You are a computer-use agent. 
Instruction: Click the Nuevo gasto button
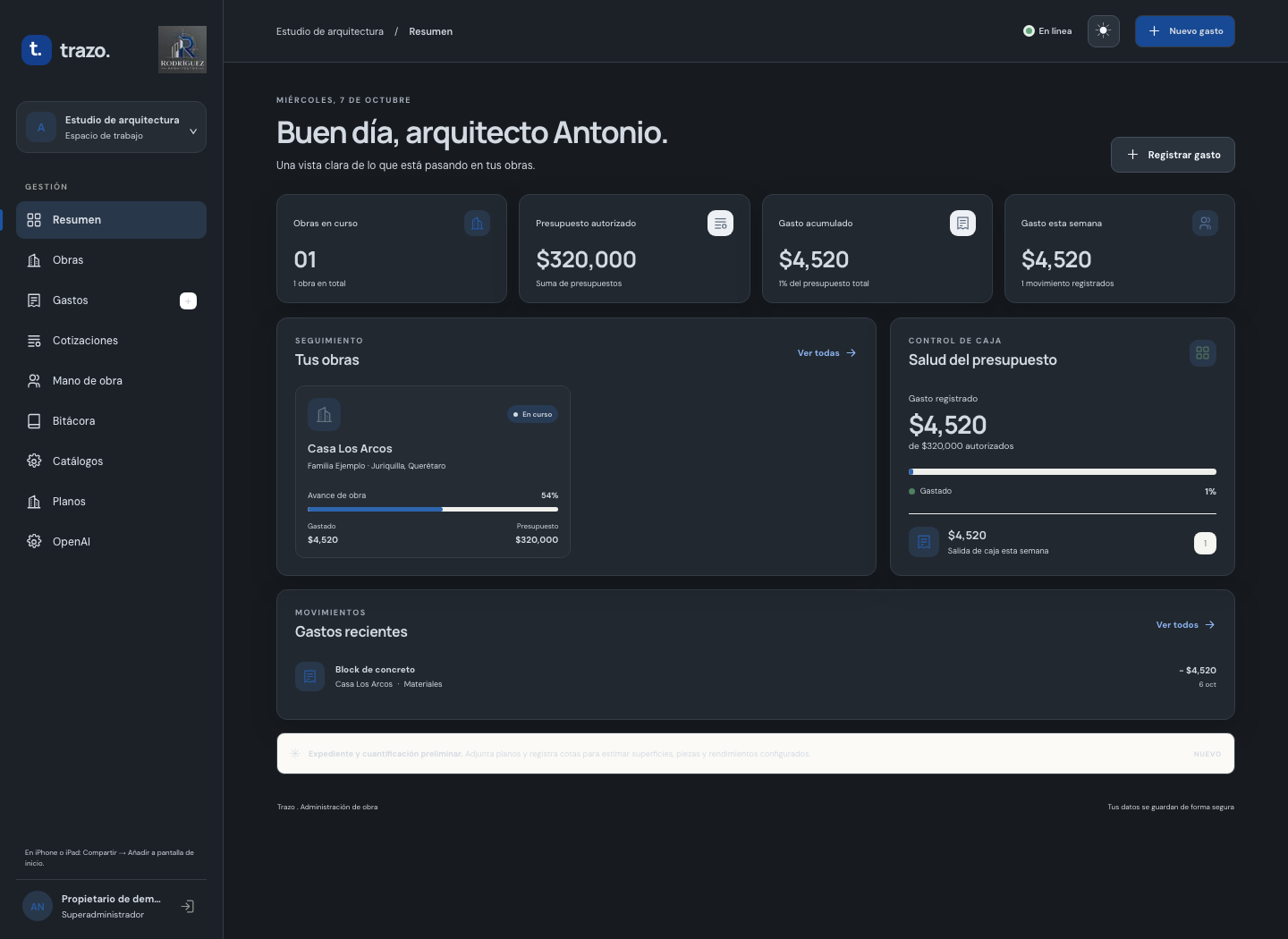click(1184, 31)
